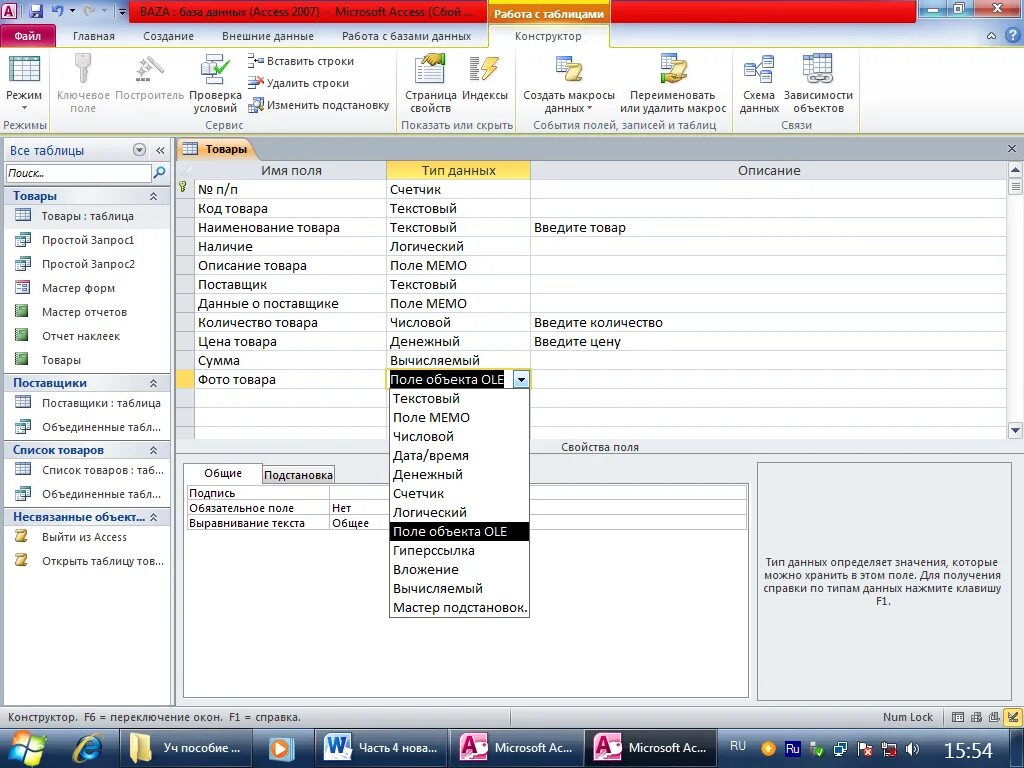1024x768 pixels.
Task: Switch to the Общие properties tab
Action: click(x=223, y=473)
